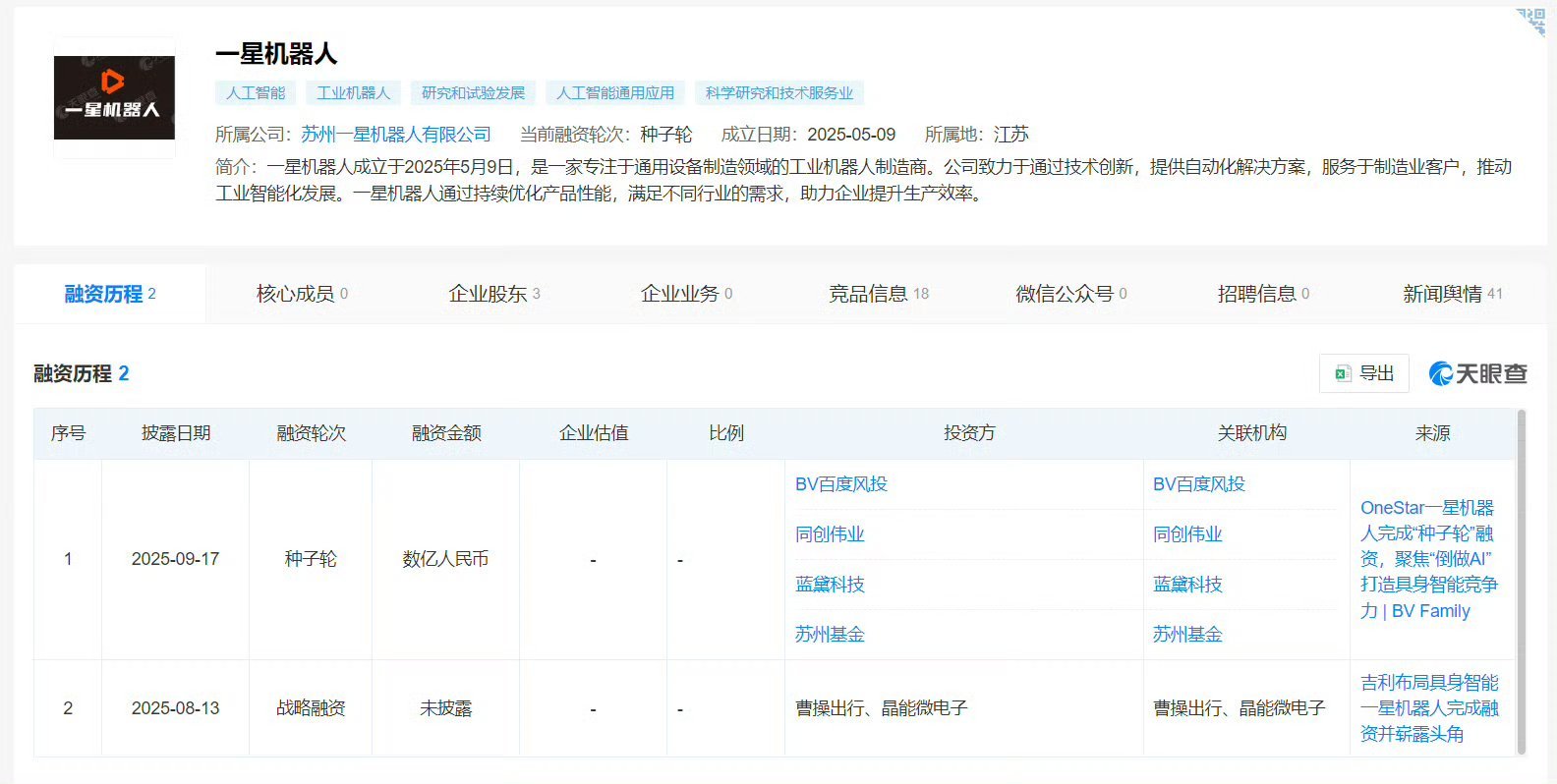Viewport: 1557px width, 784px height.
Task: Select the 研究和试验发展 tag
Action: [473, 93]
